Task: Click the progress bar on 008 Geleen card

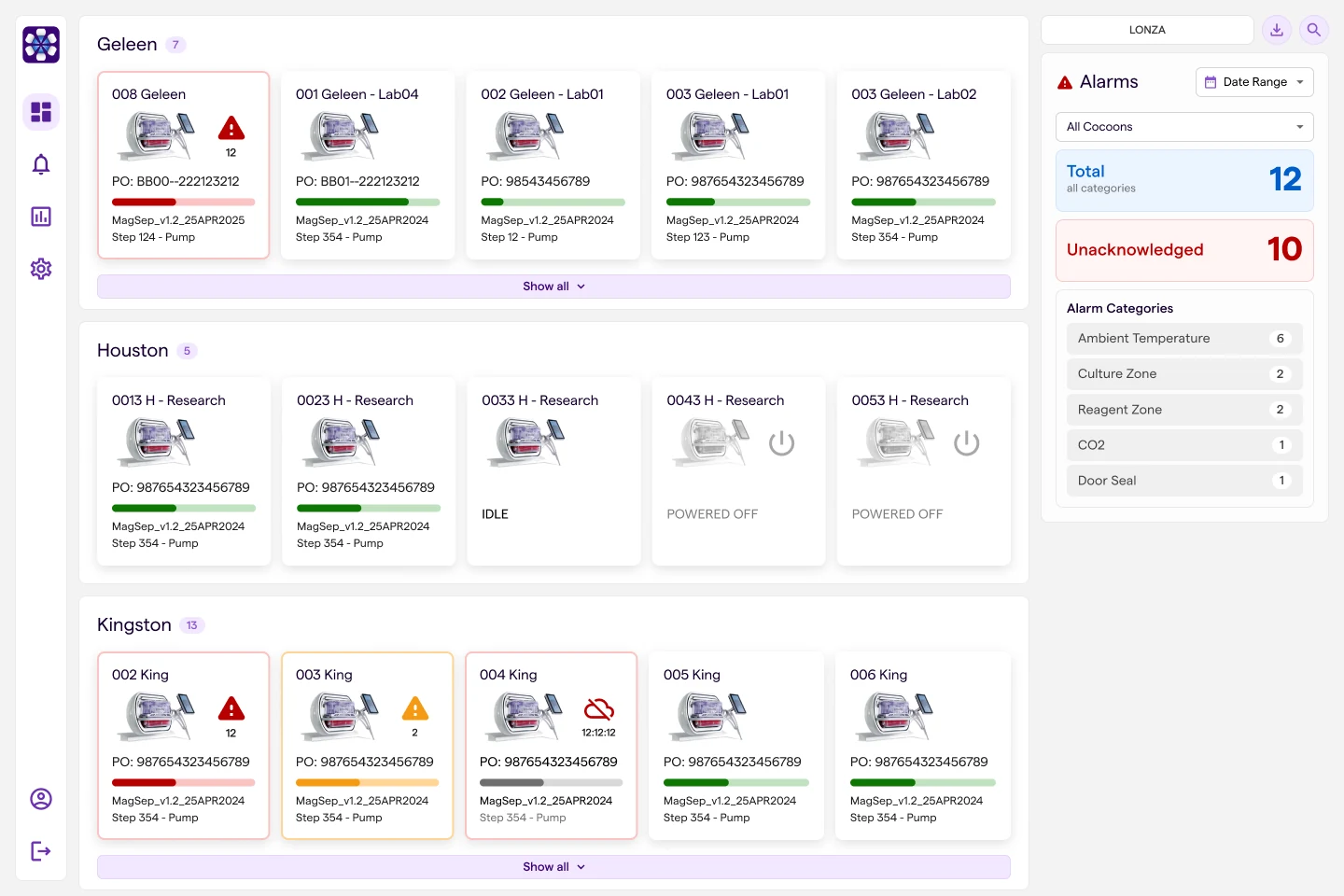Action: tap(183, 202)
